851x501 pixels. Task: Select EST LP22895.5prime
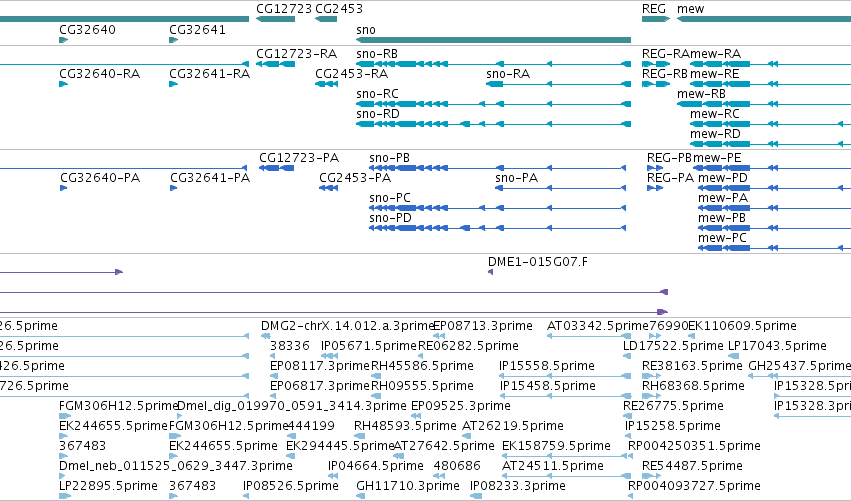coord(109,487)
